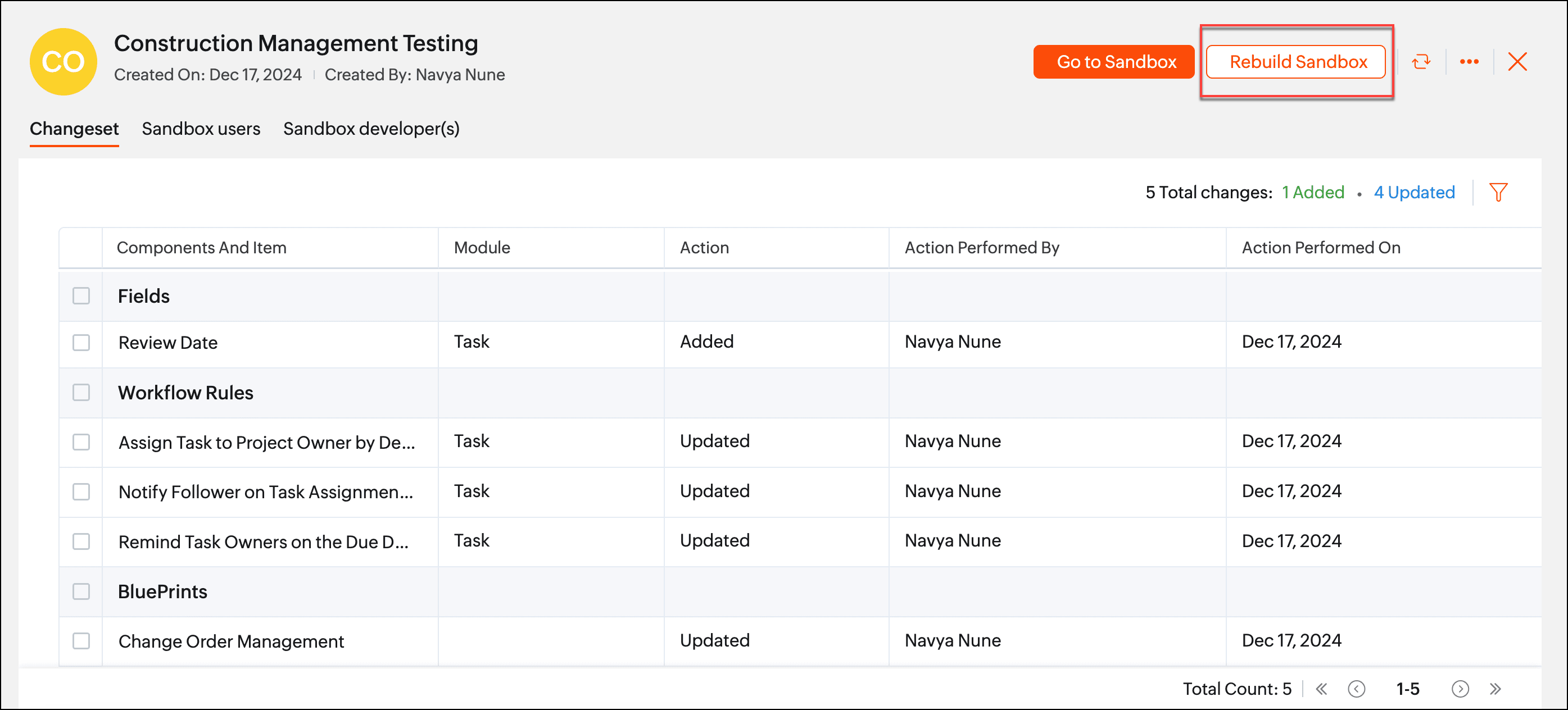Viewport: 1568px width, 710px height.
Task: Click the sync changes refresh icon
Action: 1421,61
